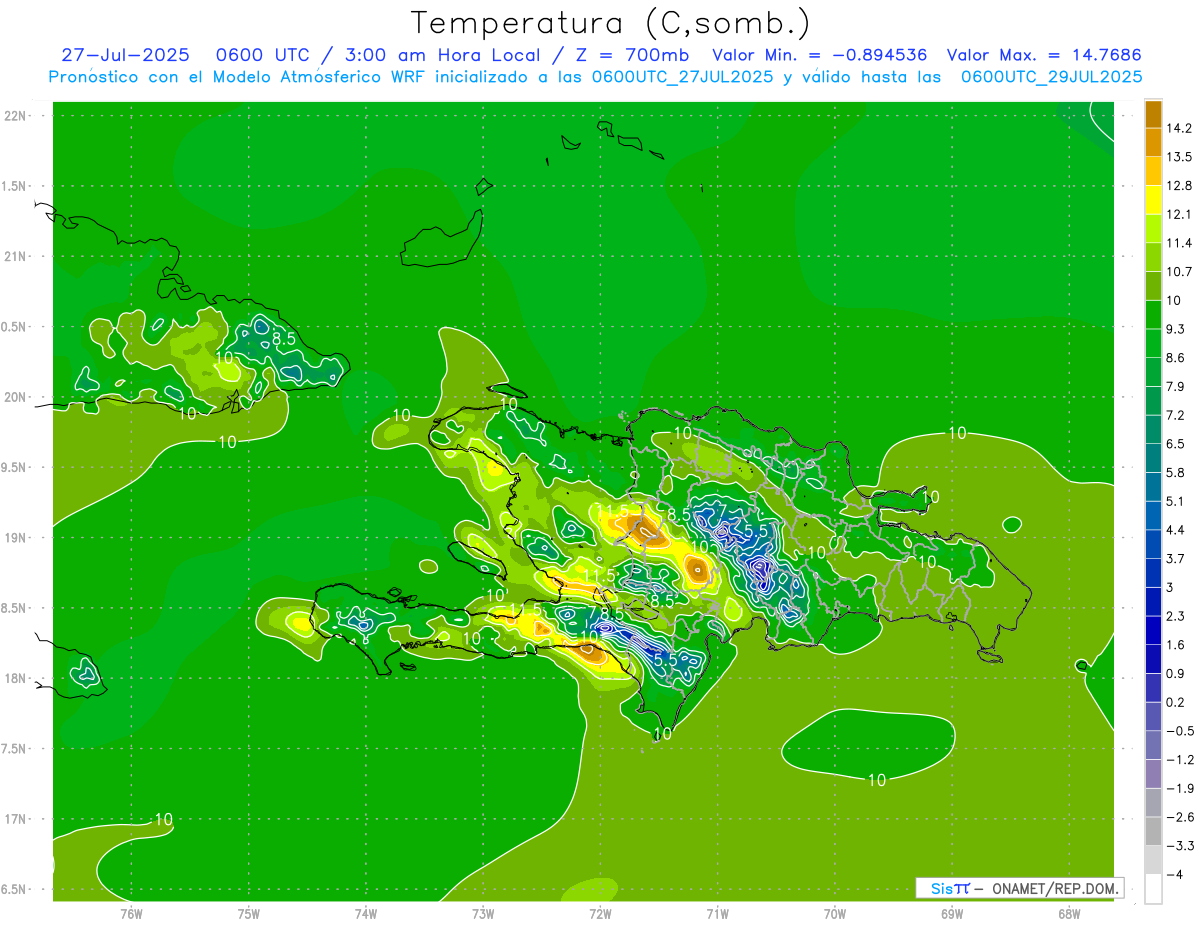Select the 'Valor Max. = 14.7686' value
The height and width of the screenshot is (927, 1200).
[x=1044, y=55]
